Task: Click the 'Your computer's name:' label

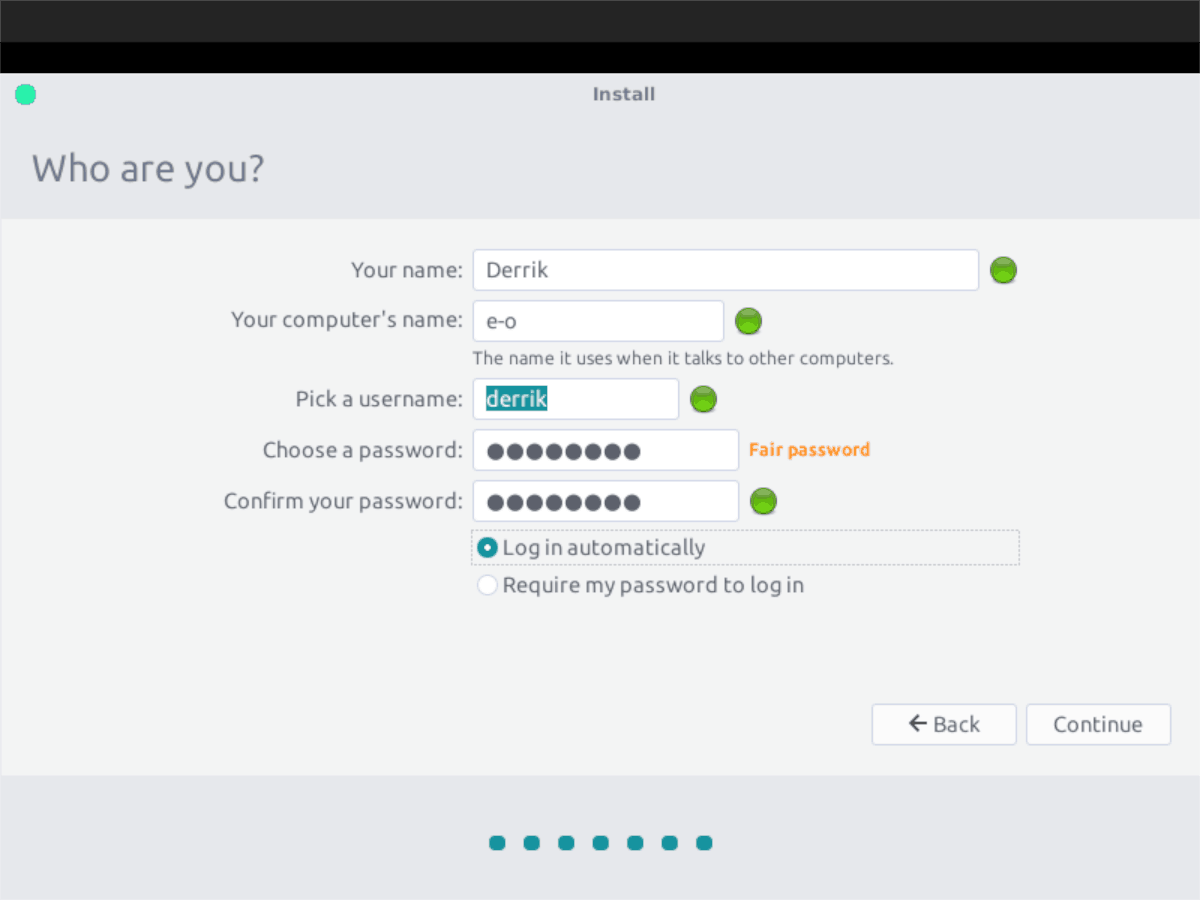Action: [x=347, y=320]
